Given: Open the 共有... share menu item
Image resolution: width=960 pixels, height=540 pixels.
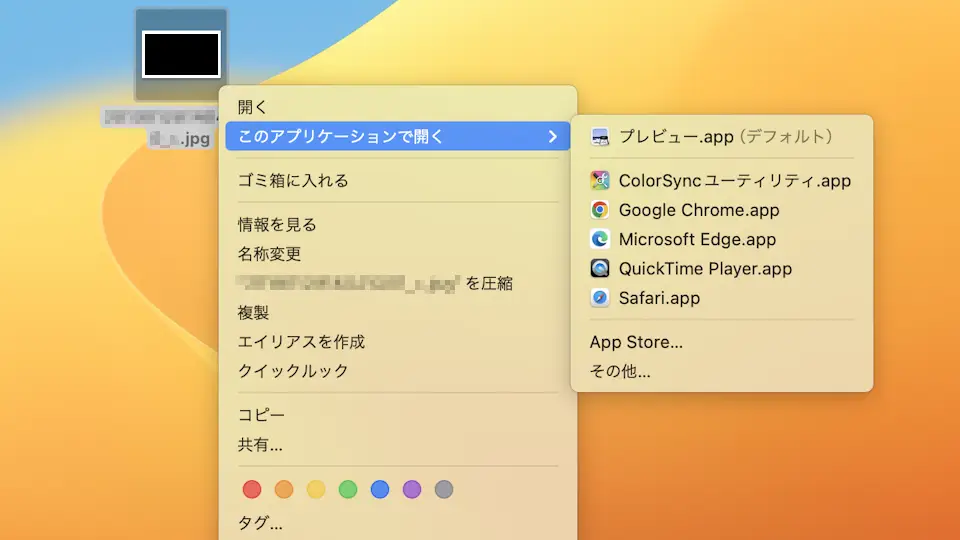Looking at the screenshot, I should [260, 445].
